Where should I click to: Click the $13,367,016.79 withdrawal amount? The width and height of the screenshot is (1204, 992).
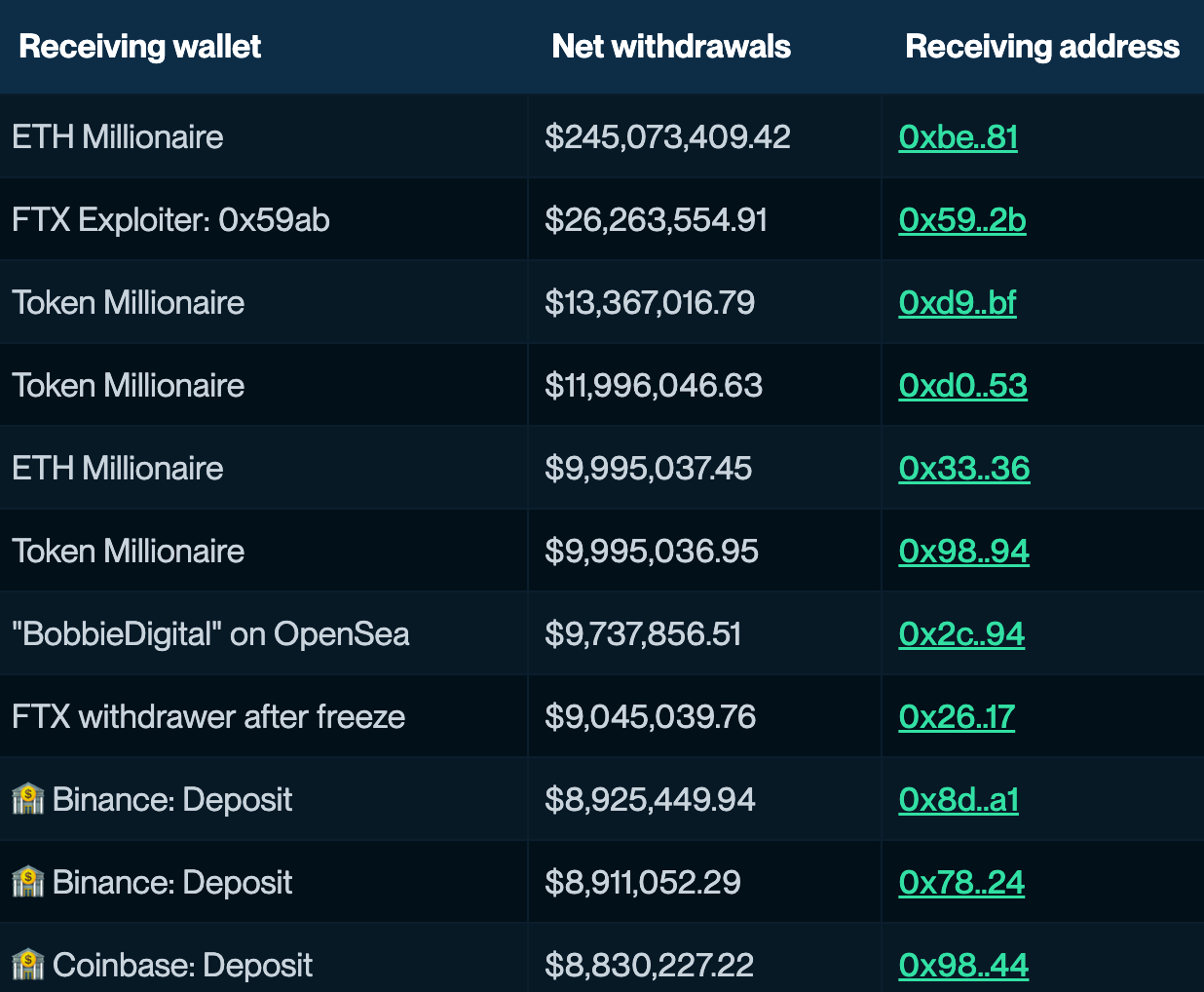click(x=650, y=303)
